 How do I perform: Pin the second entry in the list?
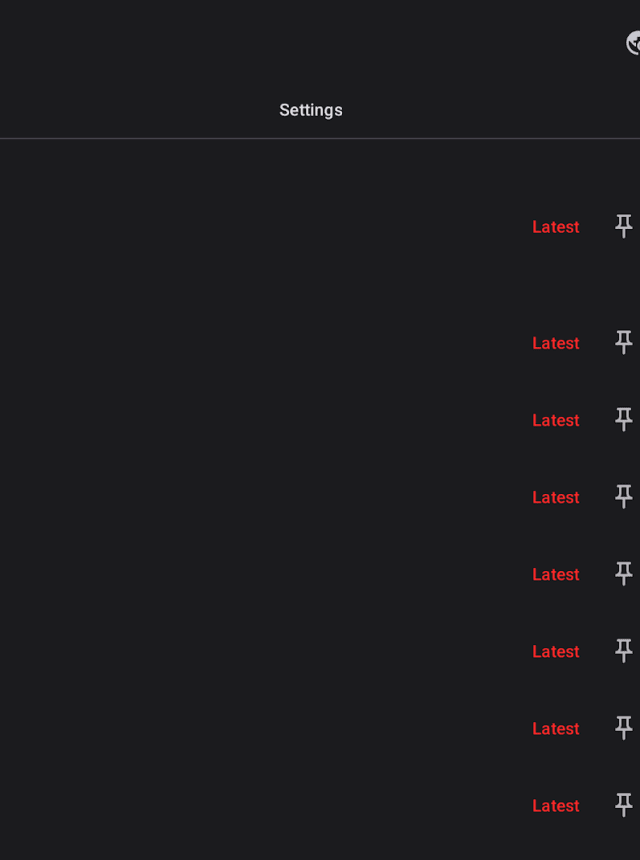[623, 343]
